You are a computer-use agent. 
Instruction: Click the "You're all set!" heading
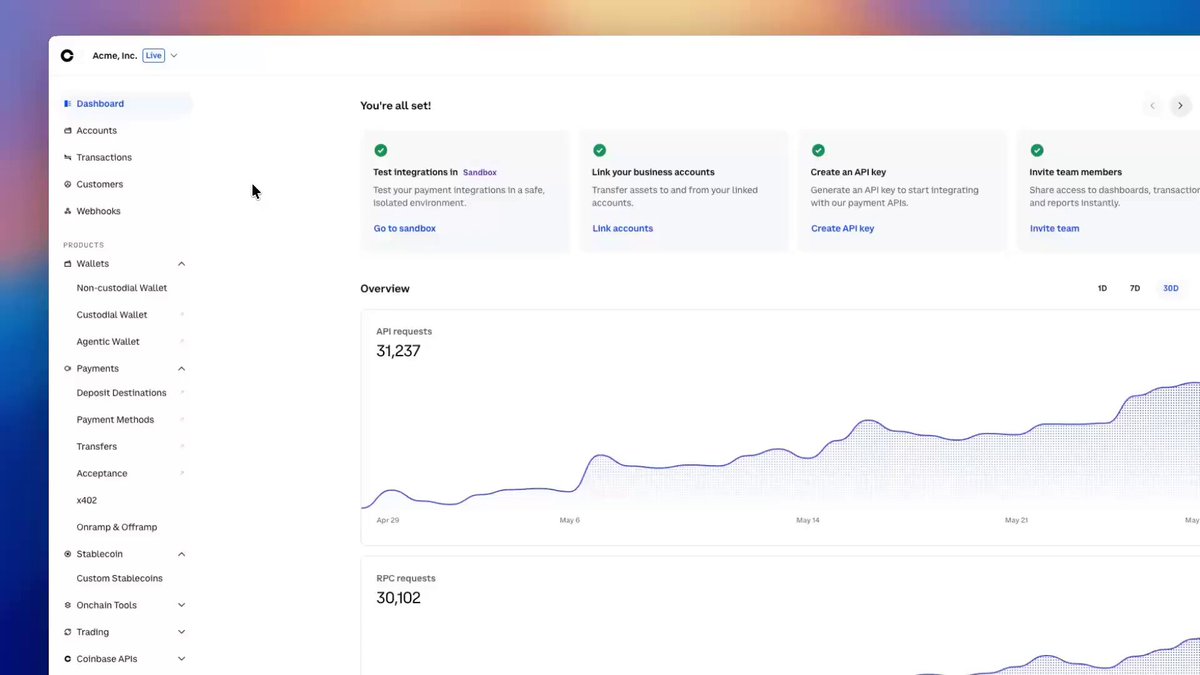click(x=396, y=106)
